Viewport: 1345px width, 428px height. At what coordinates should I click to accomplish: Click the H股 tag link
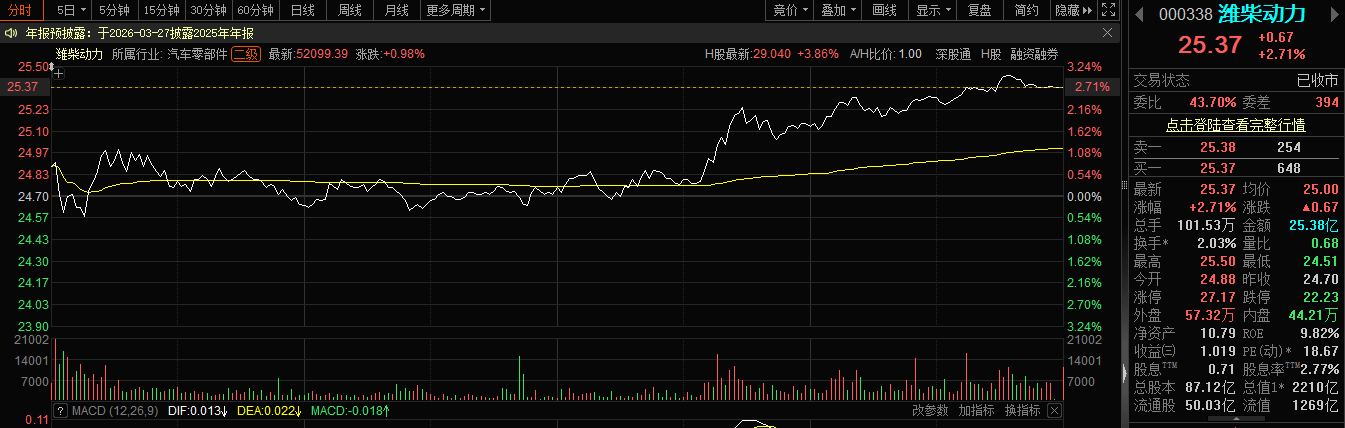point(991,54)
